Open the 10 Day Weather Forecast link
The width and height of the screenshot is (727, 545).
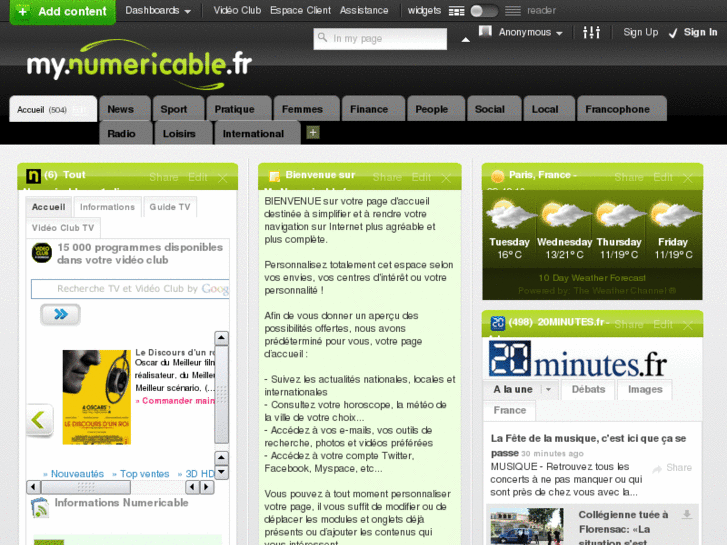point(592,278)
